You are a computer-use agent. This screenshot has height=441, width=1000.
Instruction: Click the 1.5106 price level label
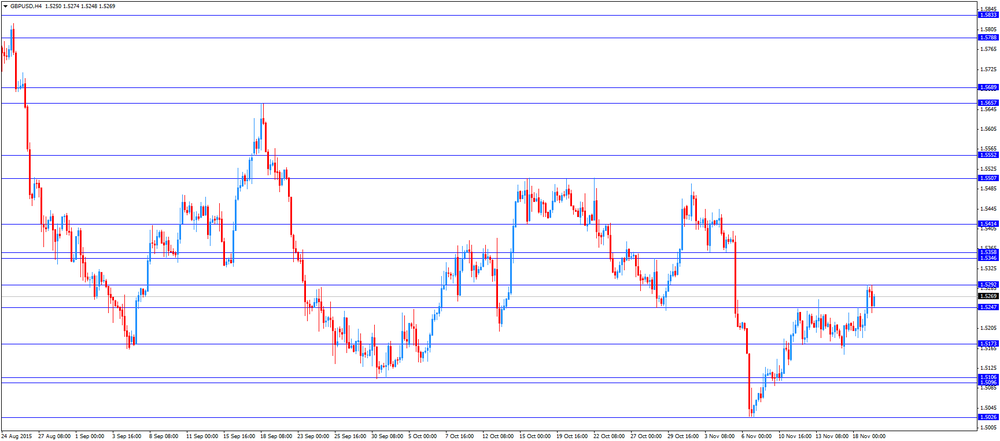(x=987, y=378)
